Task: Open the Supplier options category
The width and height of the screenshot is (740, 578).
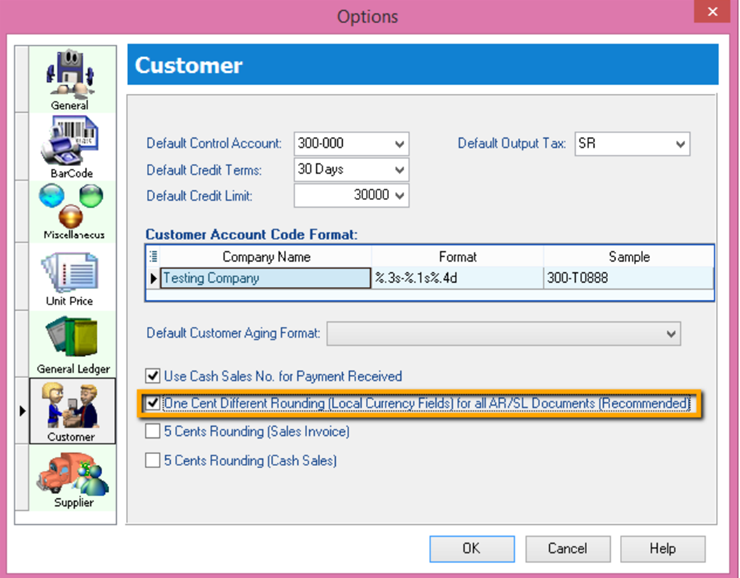Action: tap(70, 477)
